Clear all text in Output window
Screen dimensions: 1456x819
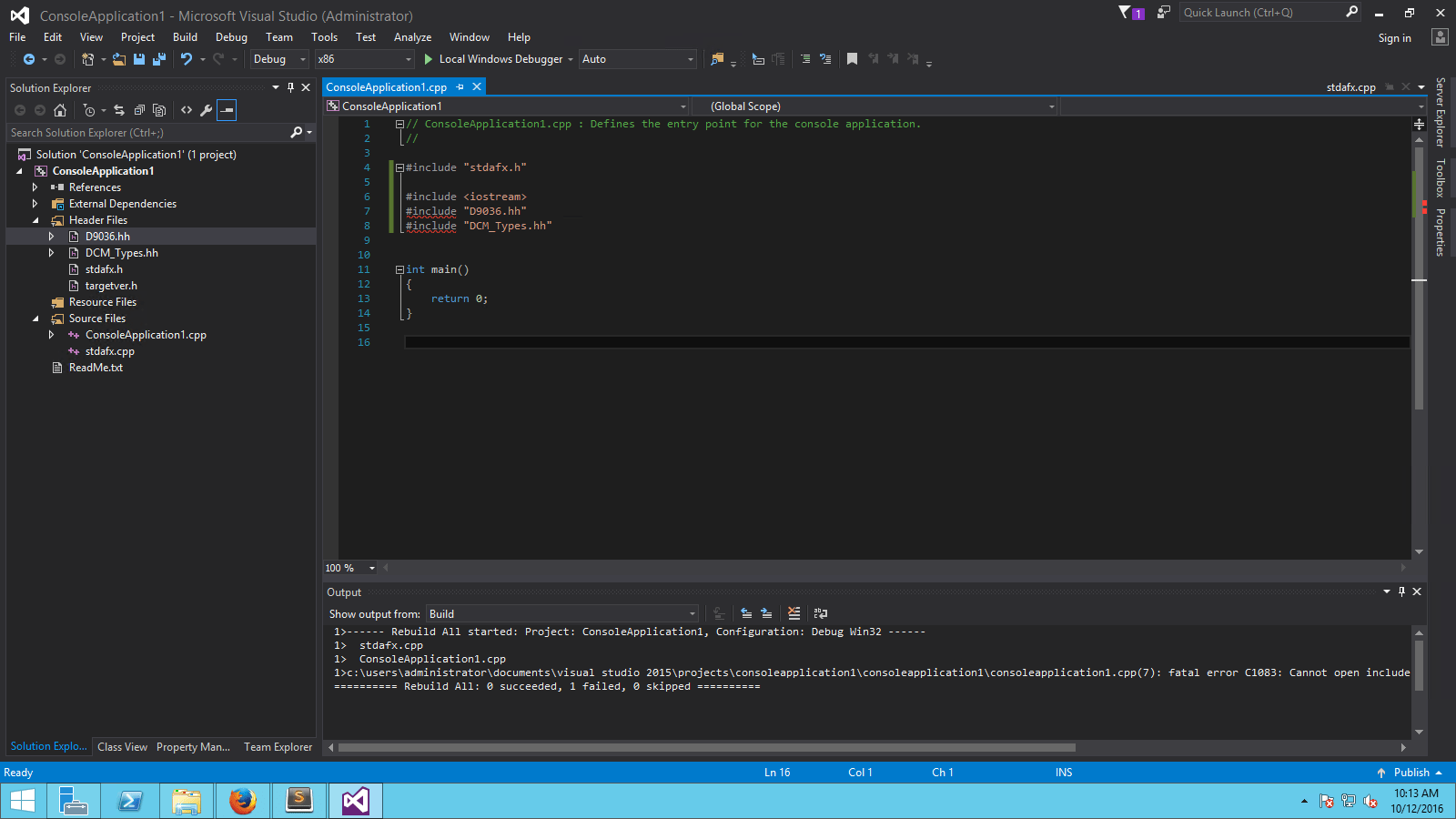click(794, 613)
